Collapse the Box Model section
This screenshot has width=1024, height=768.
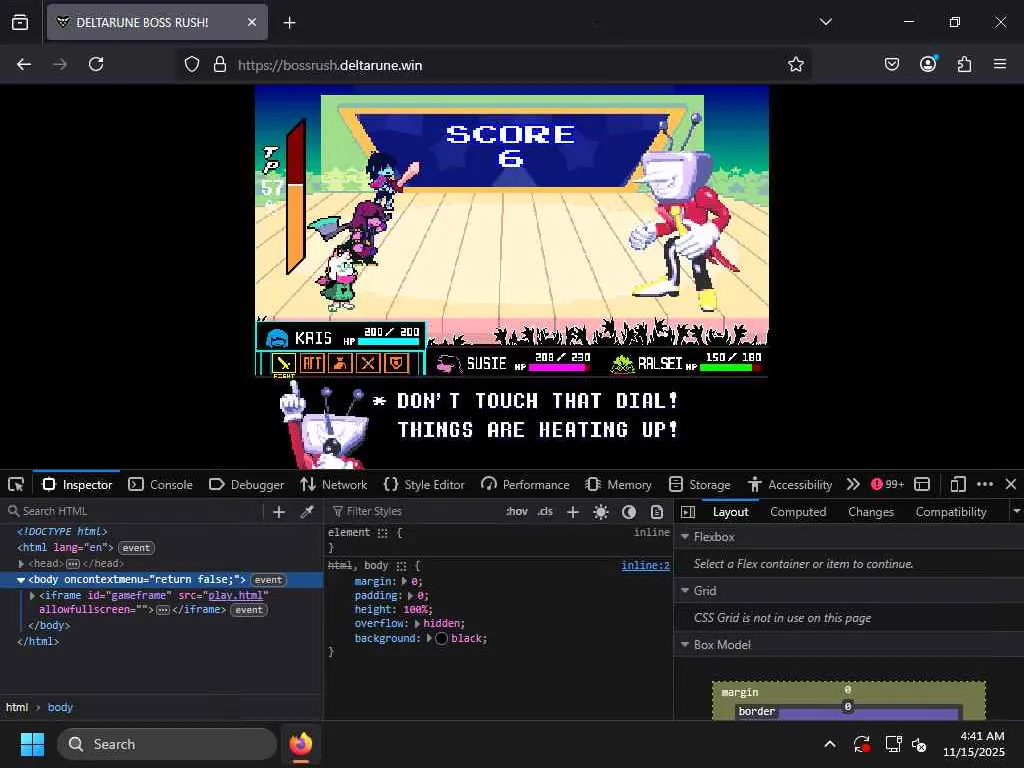point(685,645)
